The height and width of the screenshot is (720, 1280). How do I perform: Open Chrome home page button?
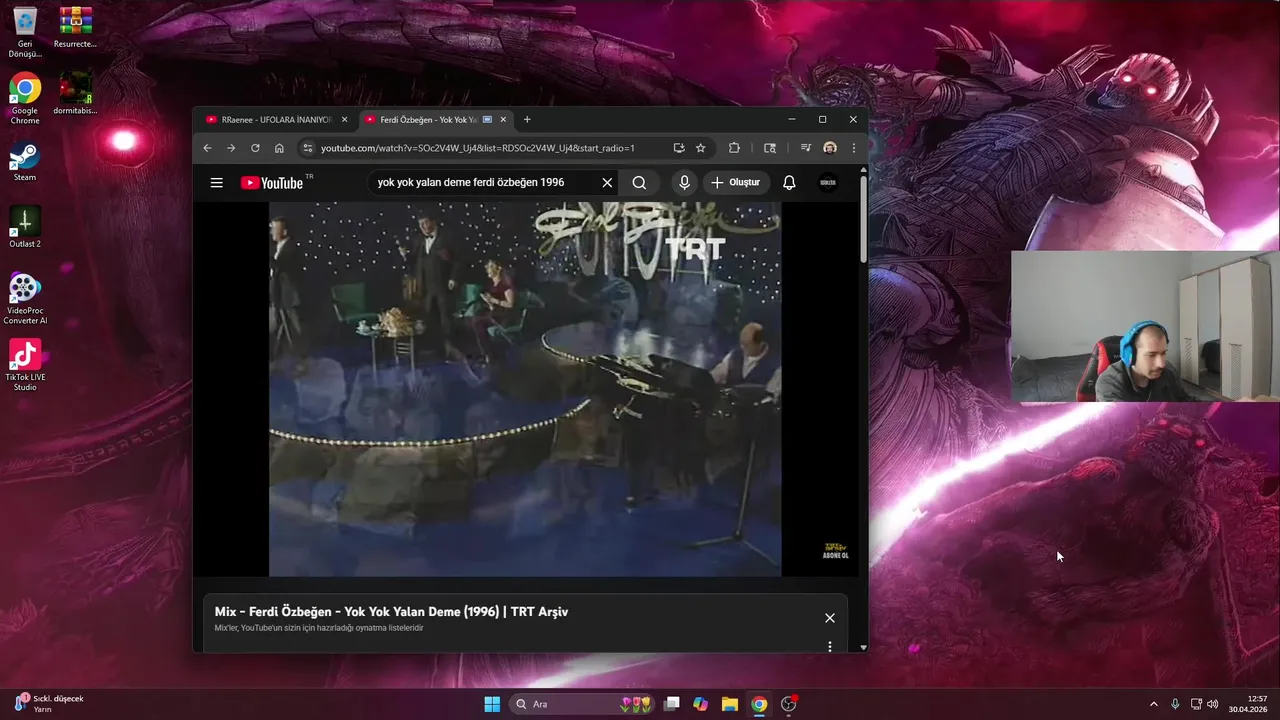(x=279, y=148)
